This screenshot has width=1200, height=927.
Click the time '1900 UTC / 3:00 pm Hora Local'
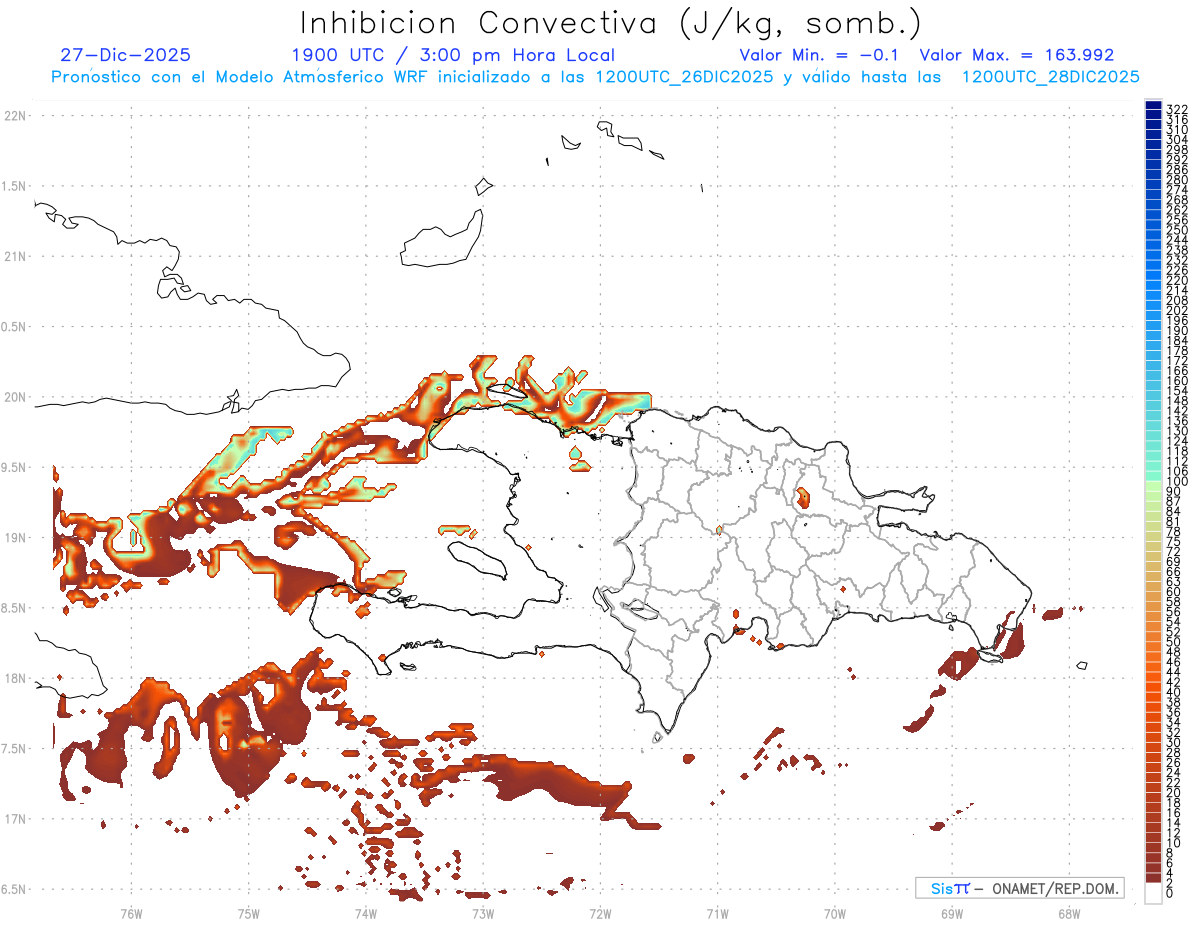[x=453, y=55]
